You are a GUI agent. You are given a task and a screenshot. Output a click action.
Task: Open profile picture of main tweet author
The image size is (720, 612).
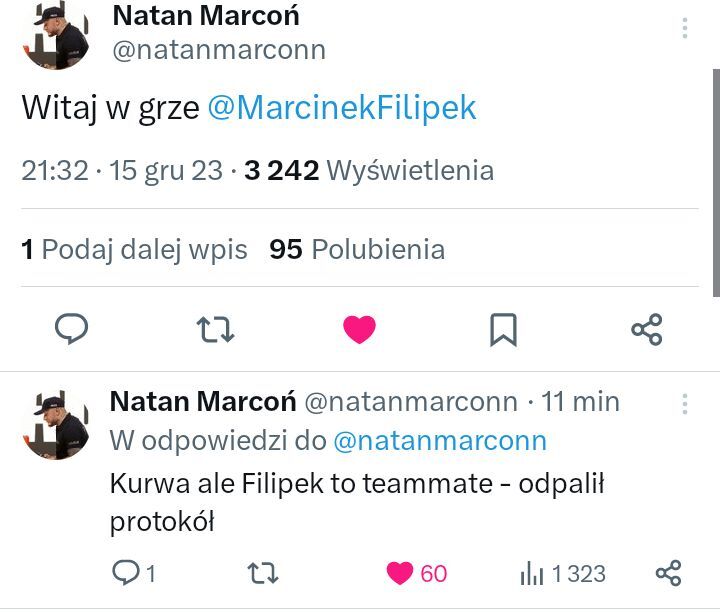click(55, 35)
